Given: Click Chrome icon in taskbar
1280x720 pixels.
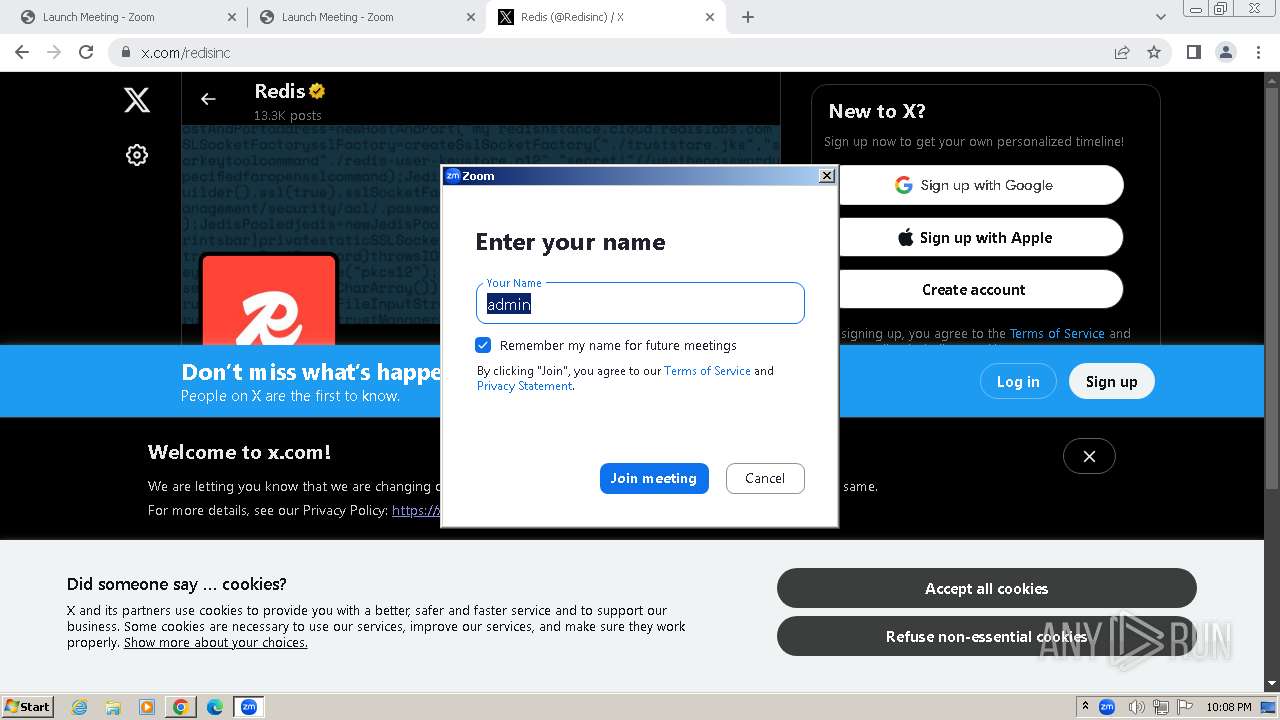Looking at the screenshot, I should (x=181, y=707).
